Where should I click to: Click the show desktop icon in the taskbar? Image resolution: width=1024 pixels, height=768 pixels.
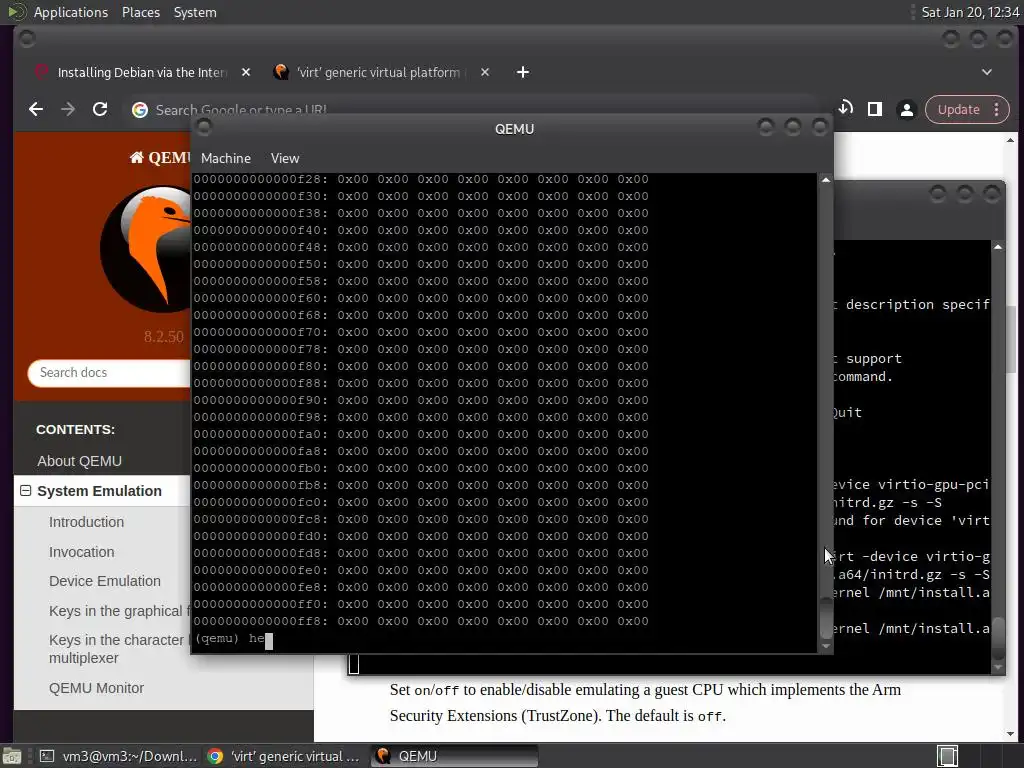point(11,756)
